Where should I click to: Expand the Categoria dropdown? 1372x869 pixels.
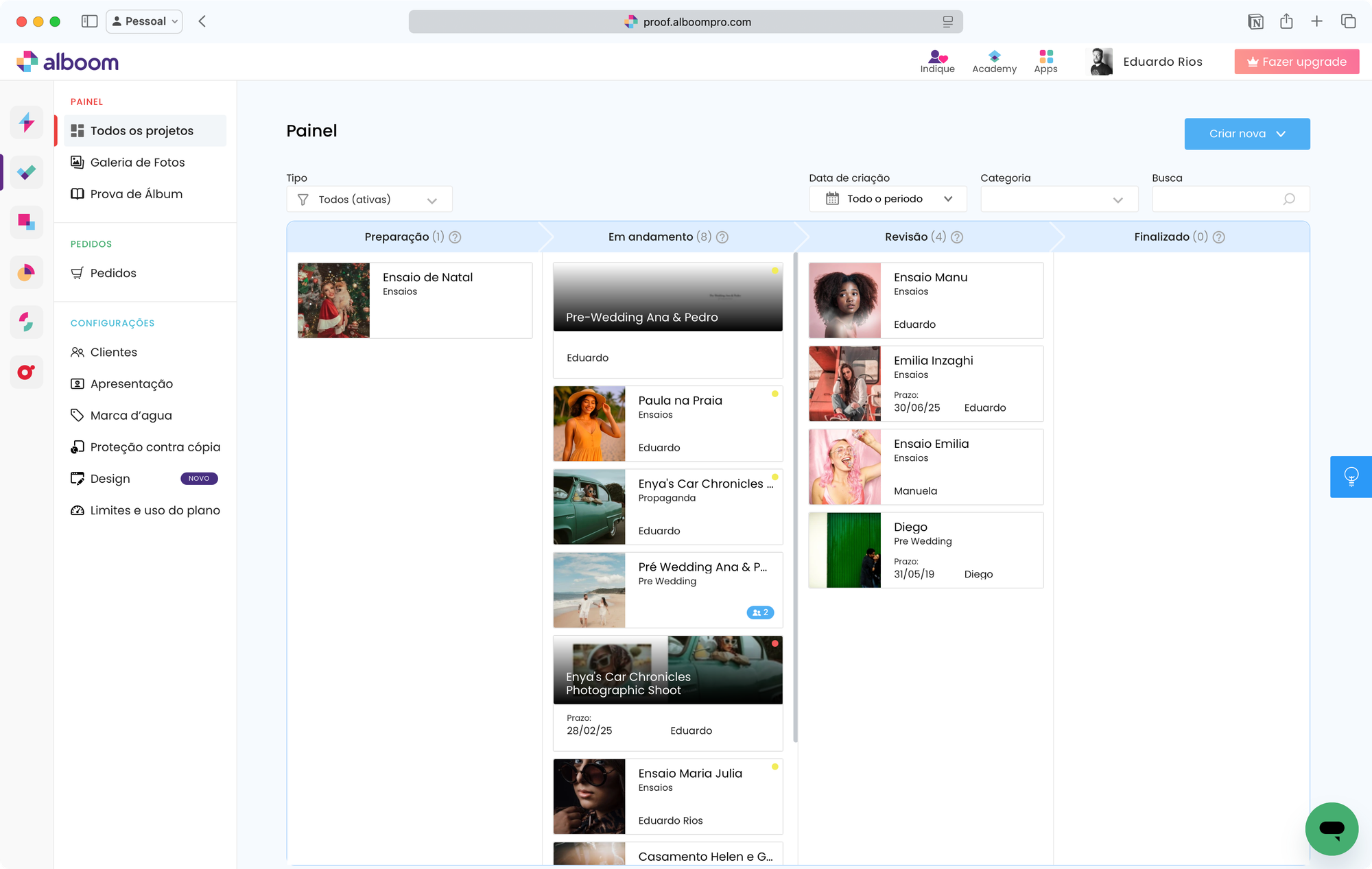(1058, 200)
